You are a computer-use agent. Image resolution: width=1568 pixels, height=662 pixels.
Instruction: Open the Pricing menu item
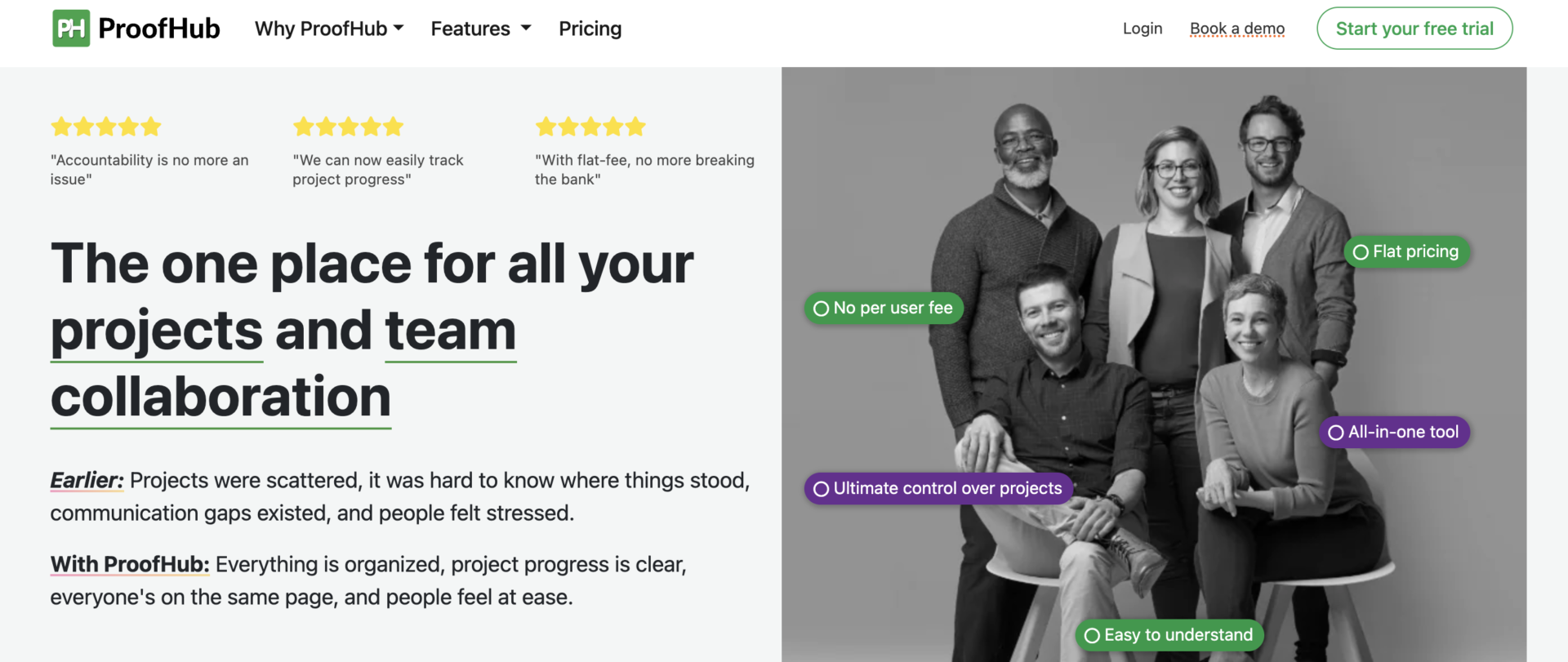coord(590,29)
